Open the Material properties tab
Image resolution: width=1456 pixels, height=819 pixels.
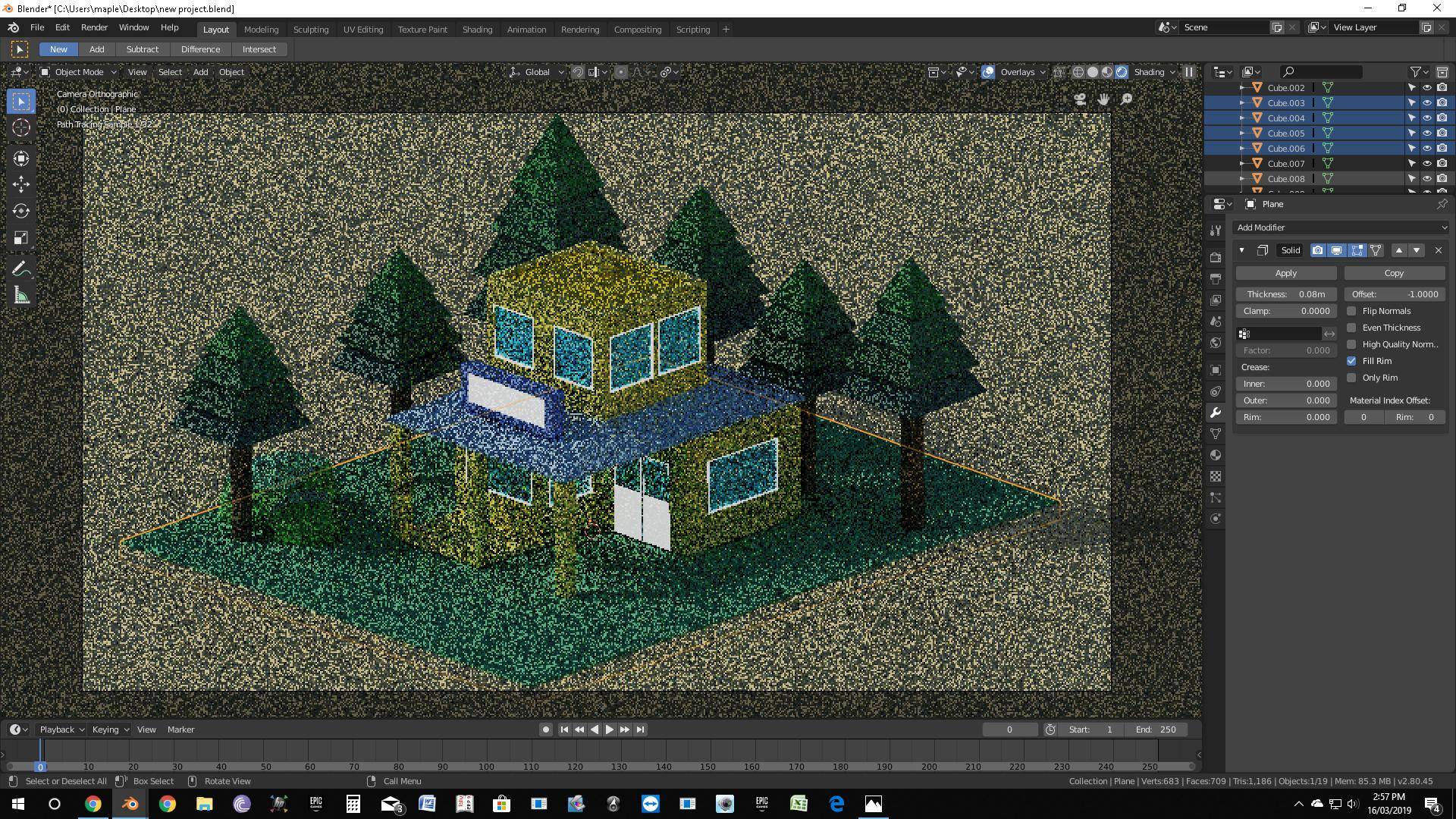point(1216,455)
